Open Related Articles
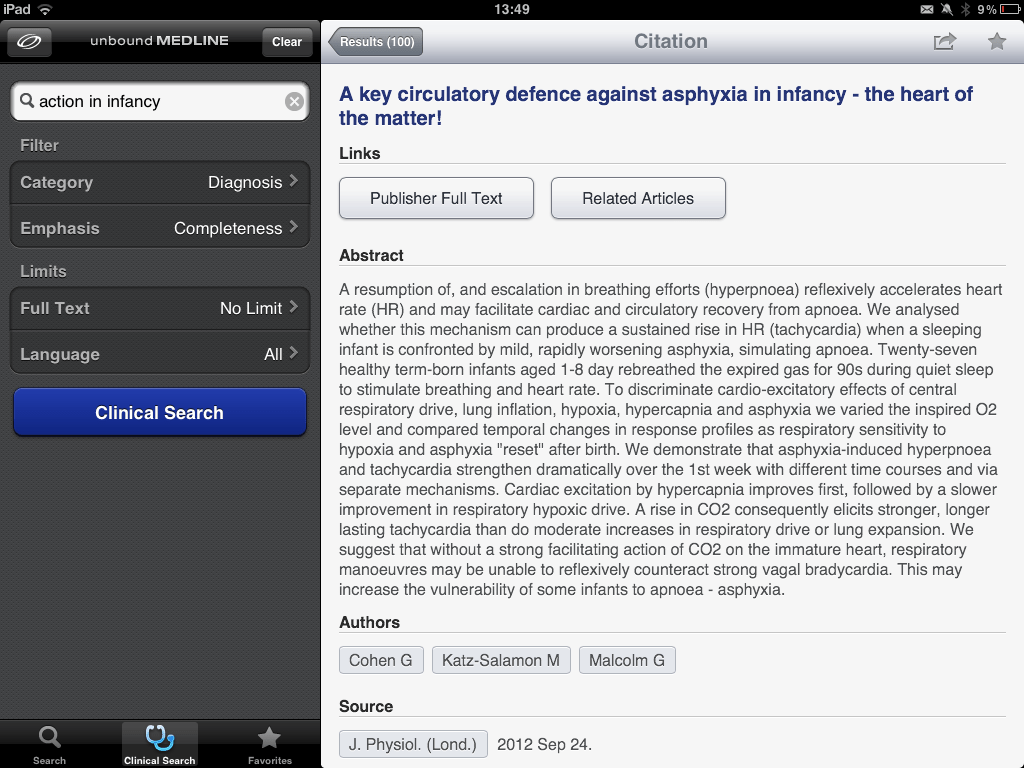 (637, 198)
